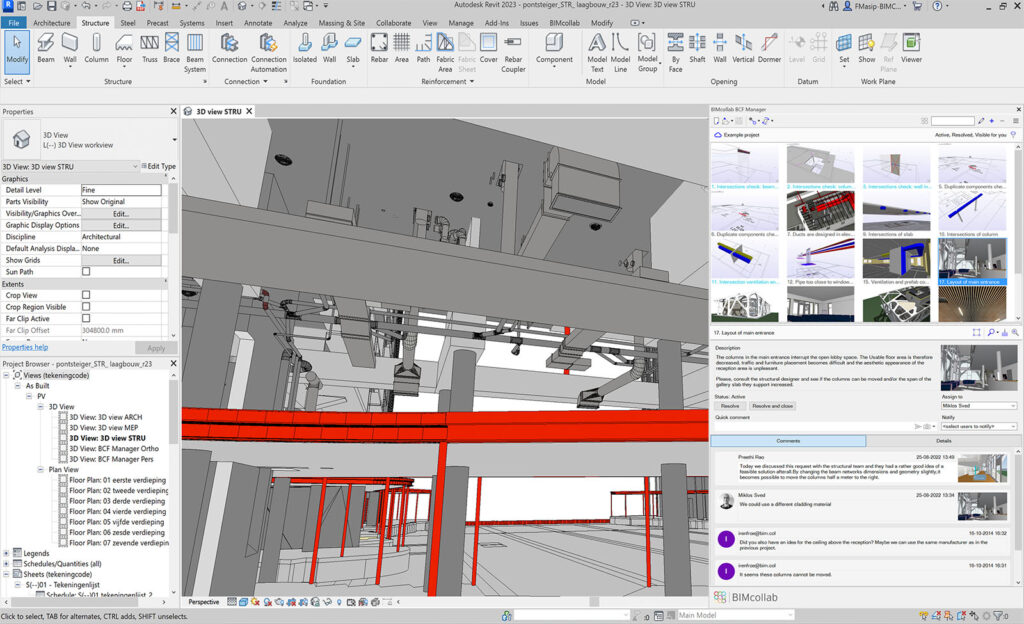Open the Architecture ribbon tab

point(52,23)
